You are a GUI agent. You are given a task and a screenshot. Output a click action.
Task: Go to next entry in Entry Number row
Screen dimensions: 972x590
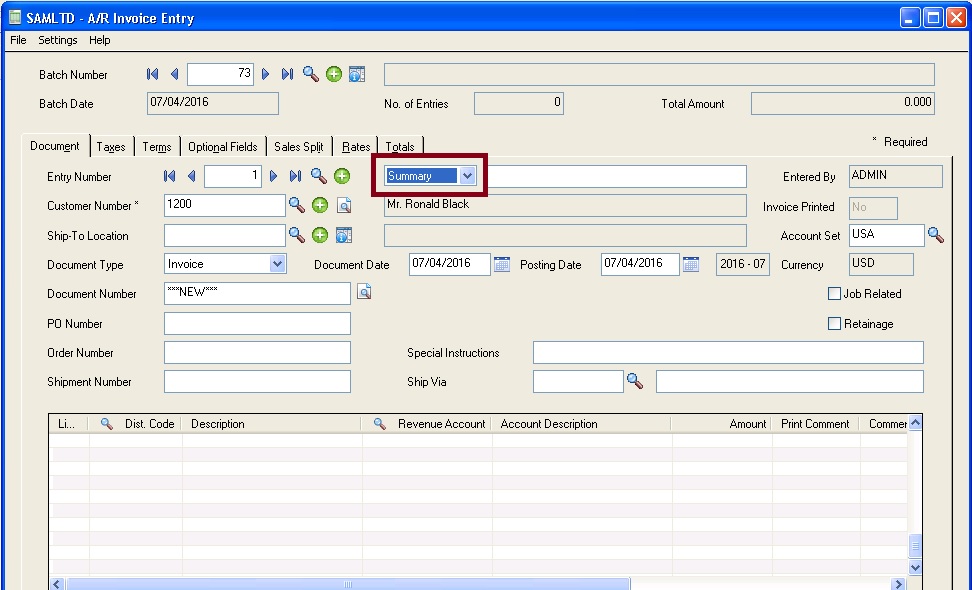[273, 176]
